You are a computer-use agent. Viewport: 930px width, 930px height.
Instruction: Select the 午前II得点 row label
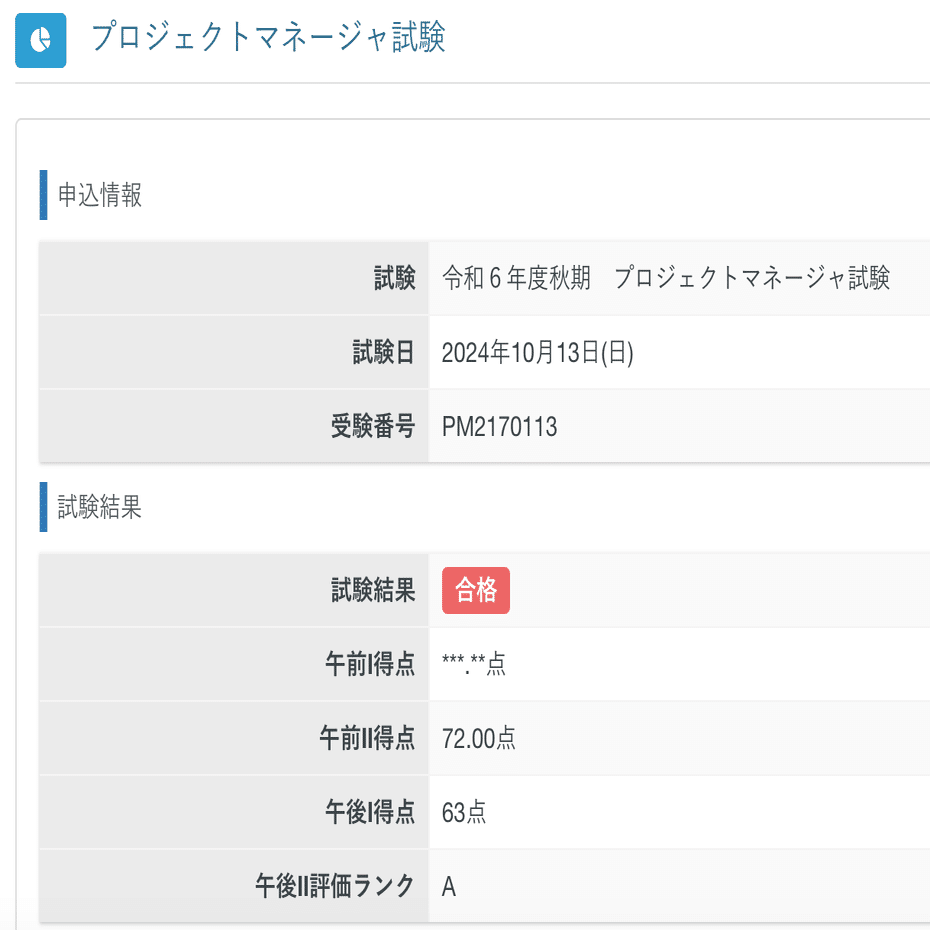(x=367, y=739)
